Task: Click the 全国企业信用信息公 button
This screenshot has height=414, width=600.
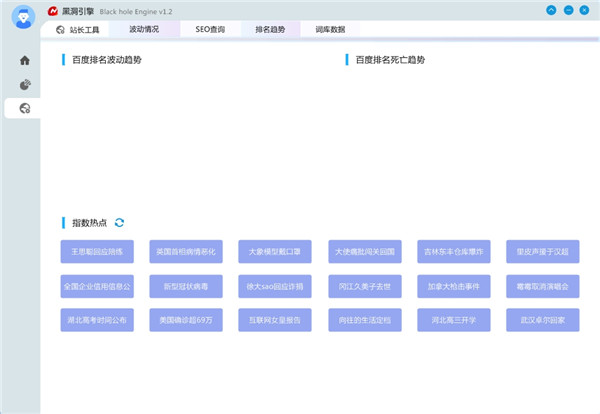Action: click(x=97, y=286)
